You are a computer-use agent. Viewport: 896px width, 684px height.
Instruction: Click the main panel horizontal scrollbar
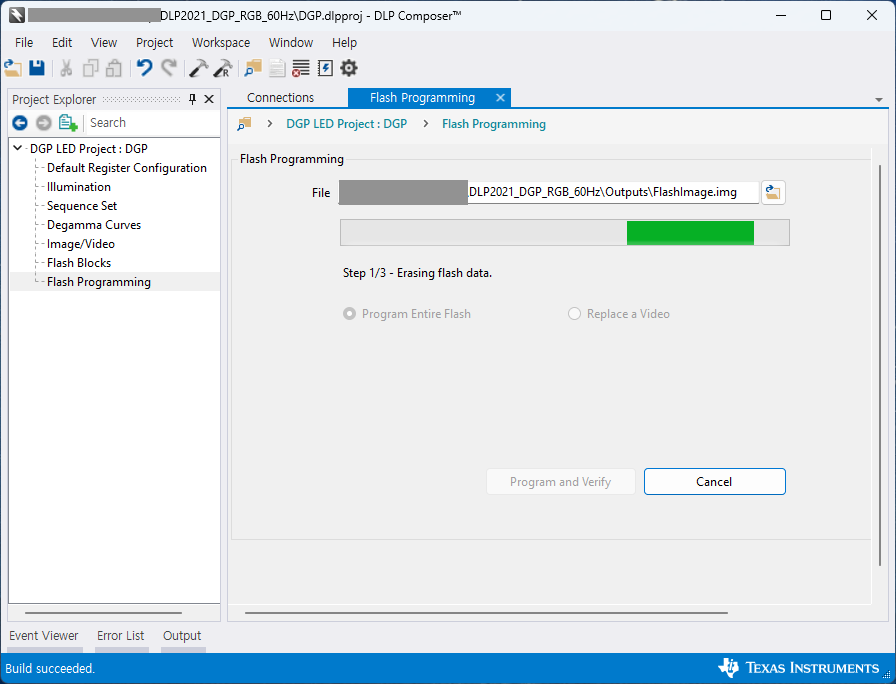coord(486,613)
